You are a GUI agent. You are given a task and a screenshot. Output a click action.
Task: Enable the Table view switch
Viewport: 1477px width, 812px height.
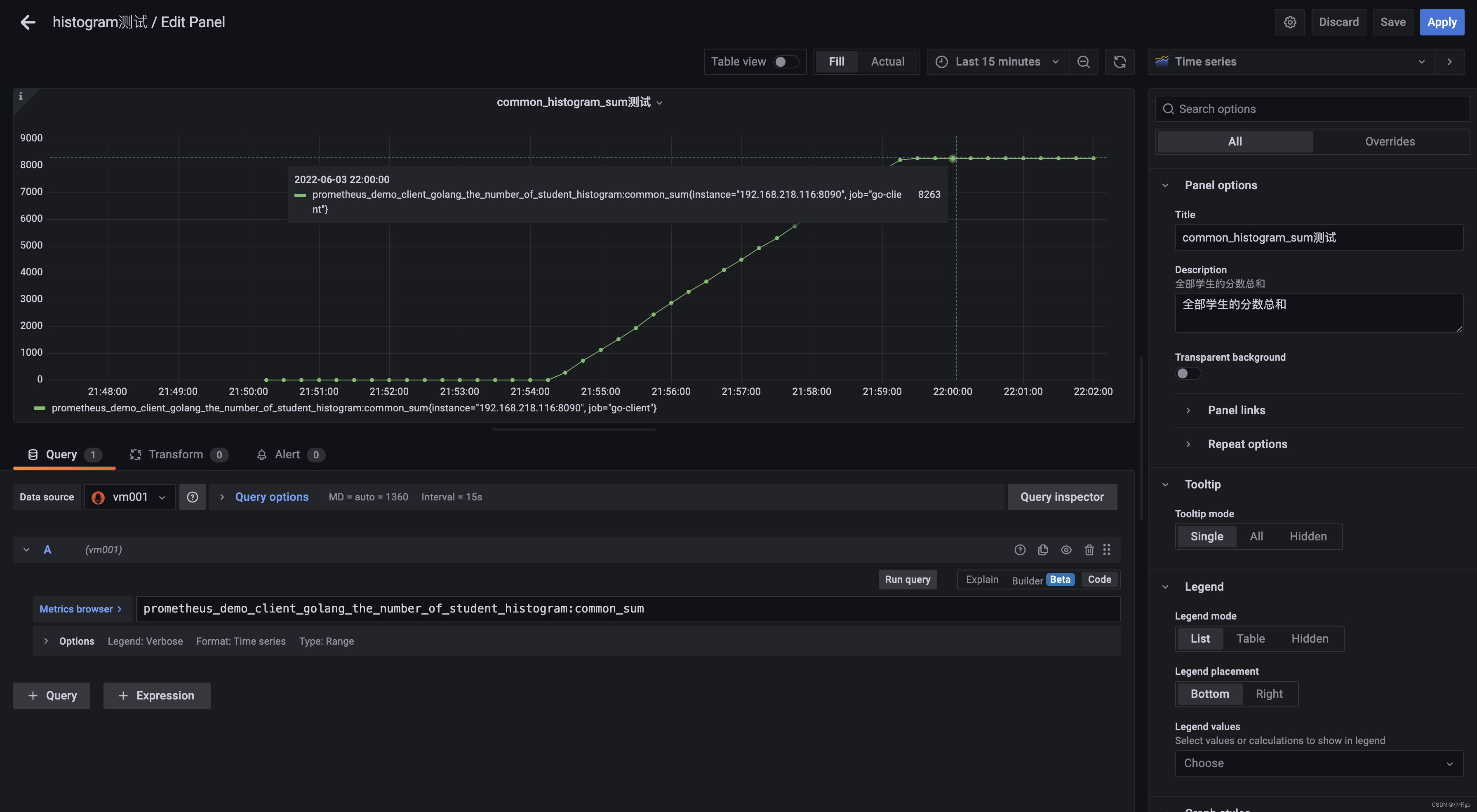pos(786,61)
